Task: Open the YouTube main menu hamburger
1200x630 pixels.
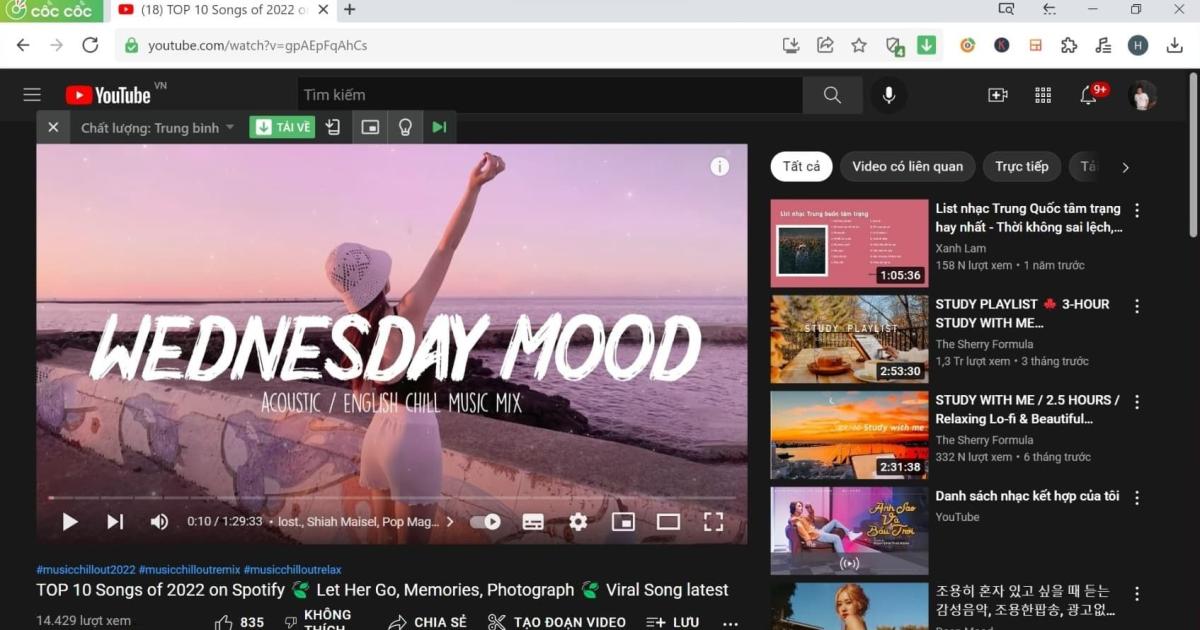Action: pos(31,94)
